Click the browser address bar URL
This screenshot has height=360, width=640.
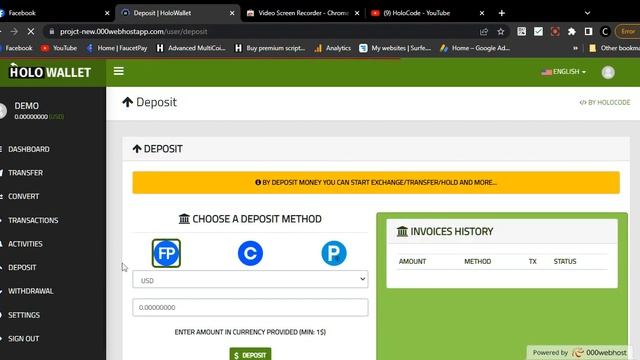[x=133, y=31]
